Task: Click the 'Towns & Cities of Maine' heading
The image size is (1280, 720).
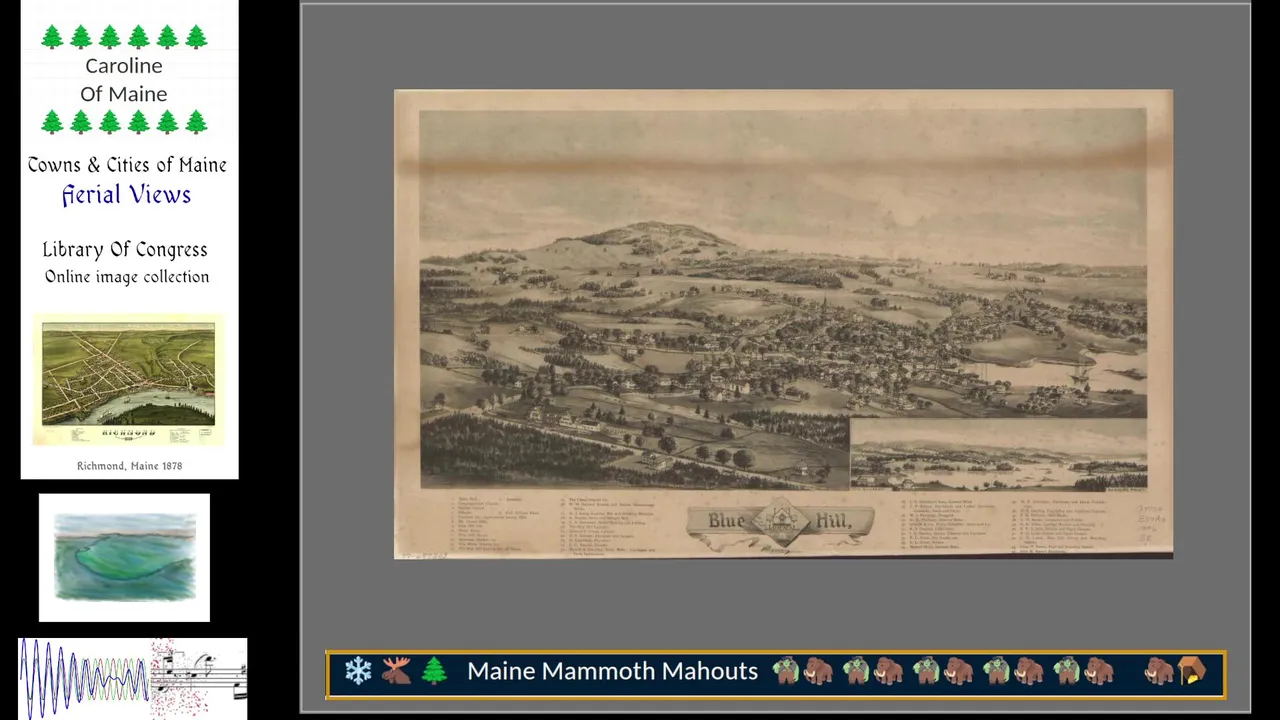Action: click(127, 165)
